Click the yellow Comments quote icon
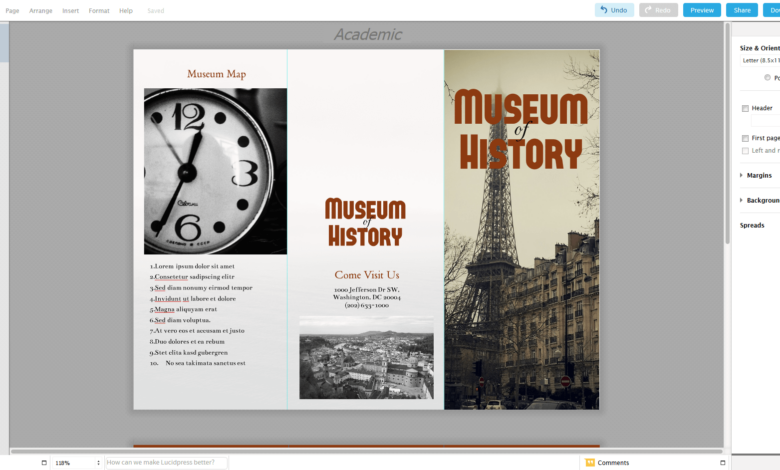780x470 pixels. pos(590,463)
